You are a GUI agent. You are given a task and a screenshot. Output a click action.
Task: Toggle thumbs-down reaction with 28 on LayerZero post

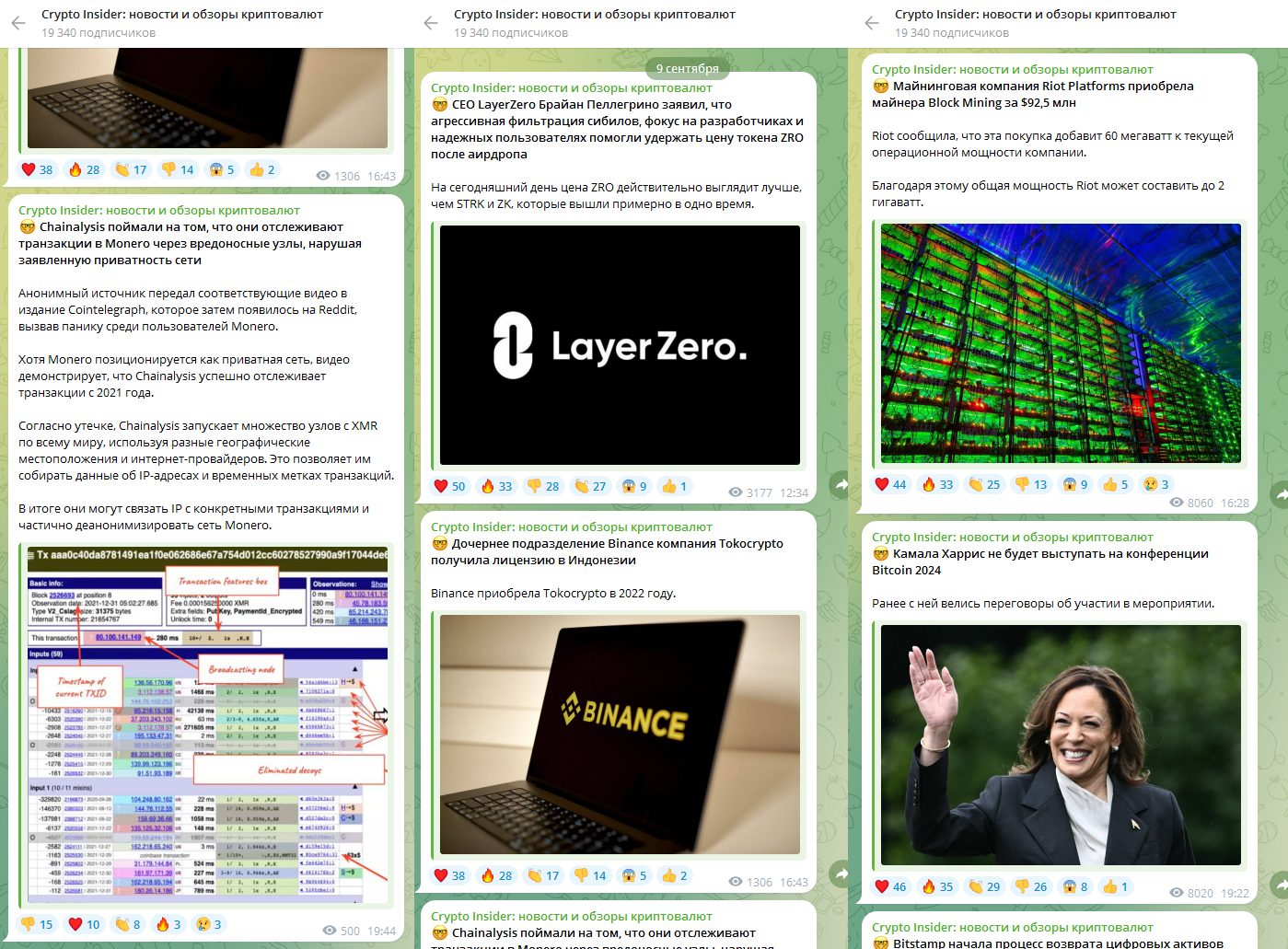[544, 486]
